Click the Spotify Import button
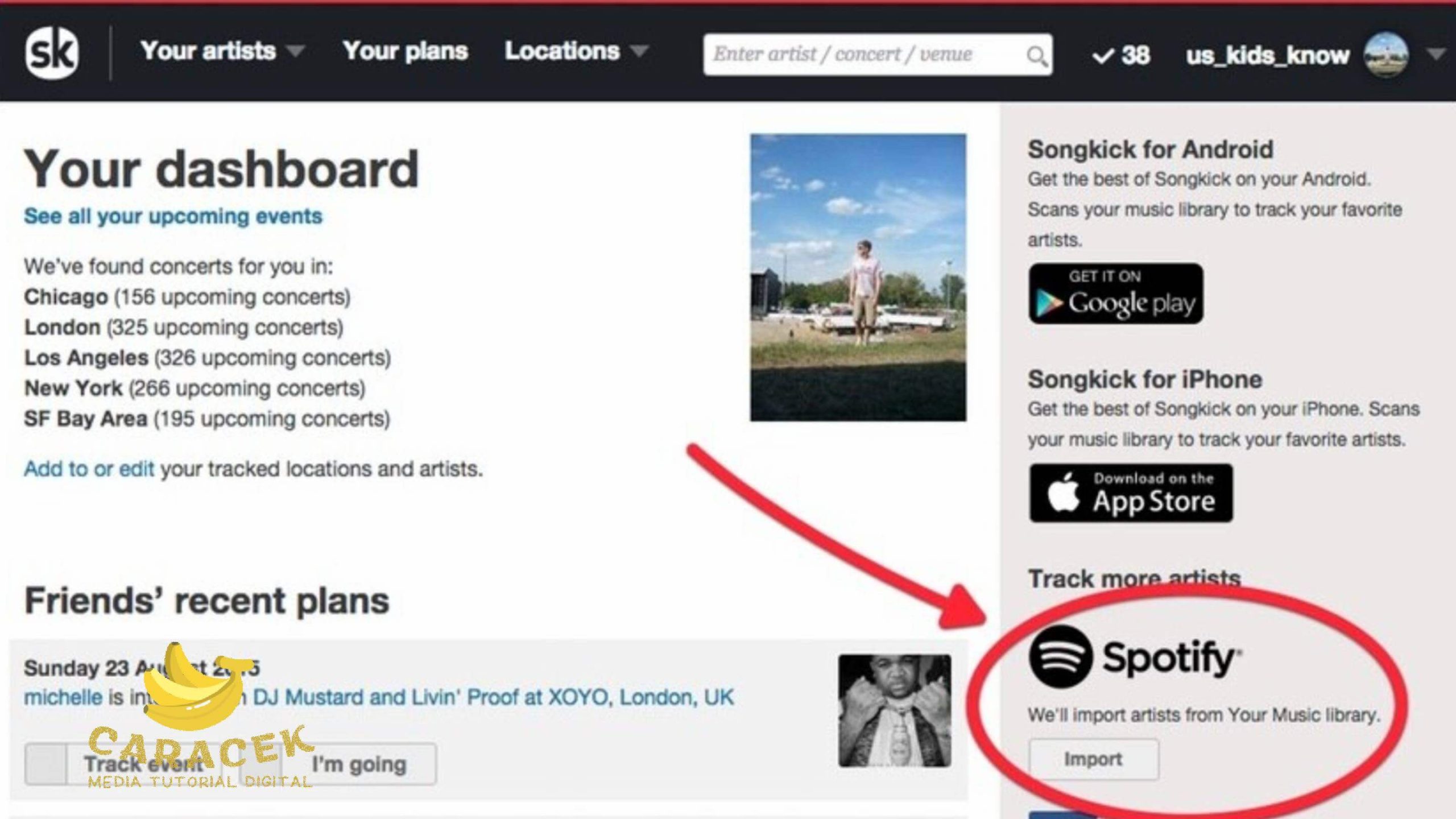1456x819 pixels. pos(1093,759)
